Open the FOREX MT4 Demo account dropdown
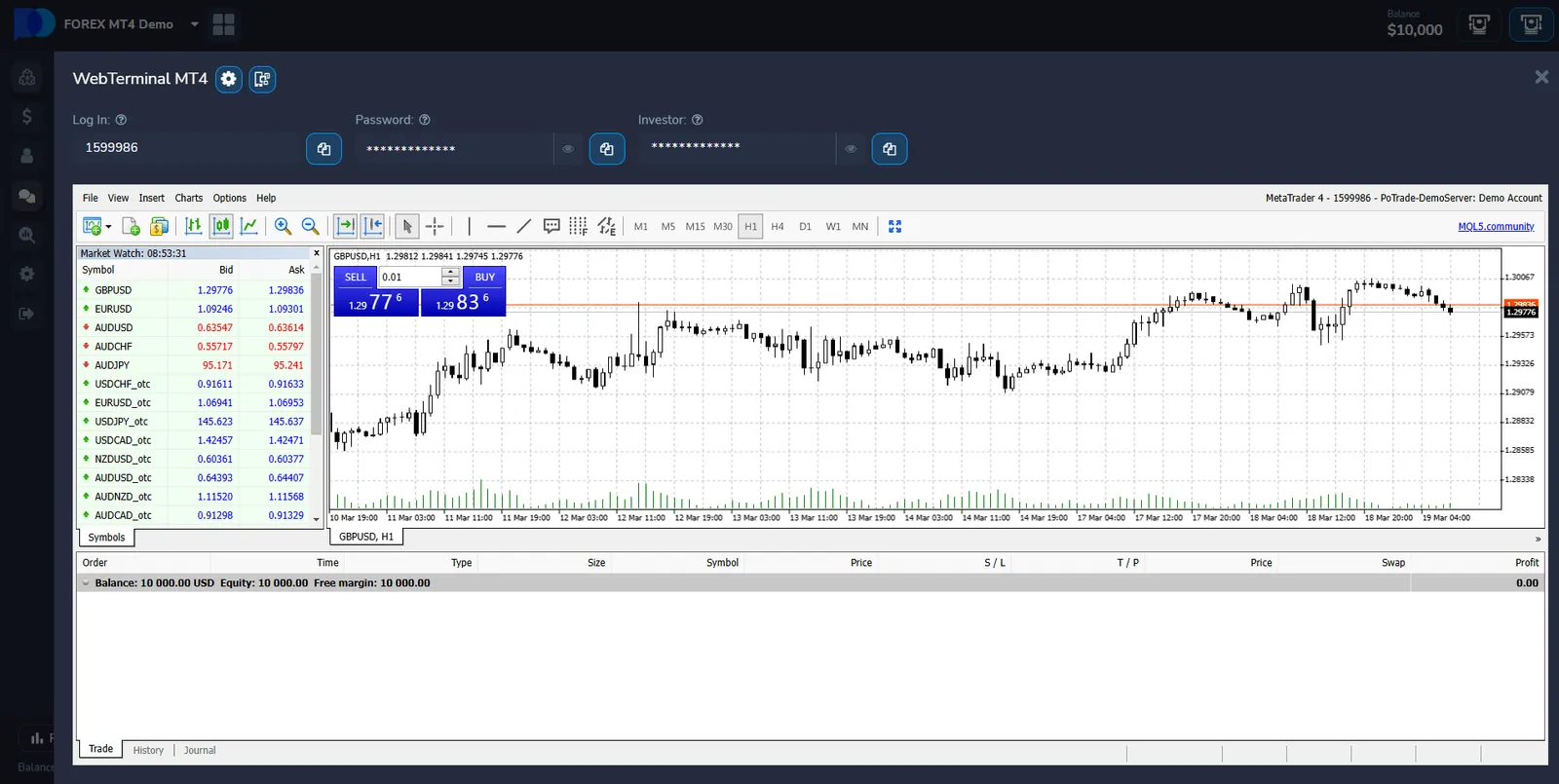The image size is (1559, 784). (x=195, y=24)
